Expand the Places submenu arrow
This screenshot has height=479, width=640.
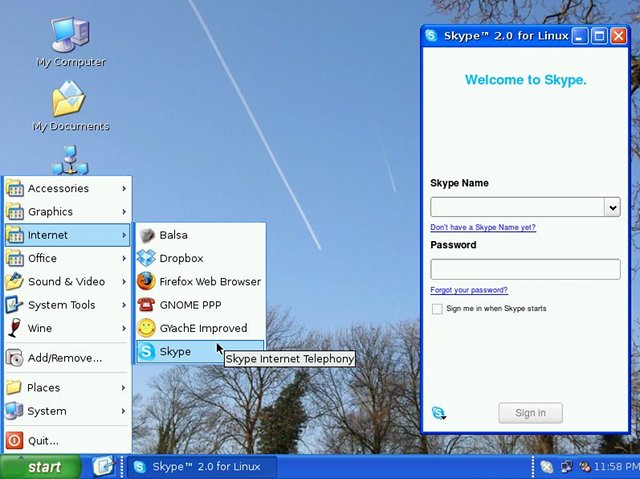124,388
